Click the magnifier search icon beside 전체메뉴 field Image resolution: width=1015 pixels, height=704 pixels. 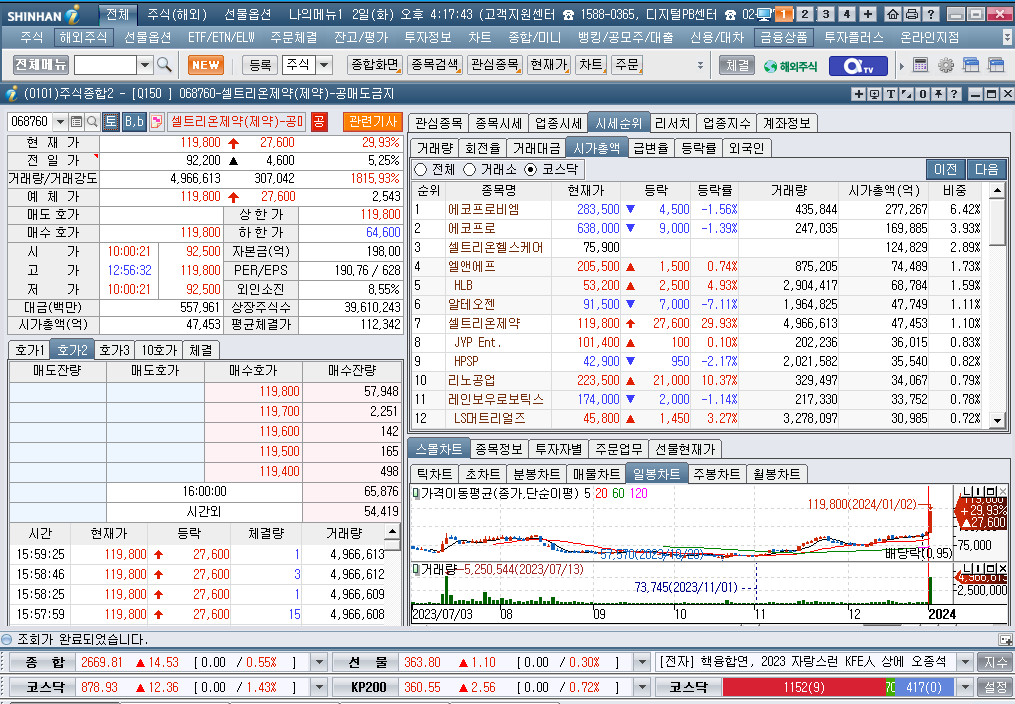164,65
